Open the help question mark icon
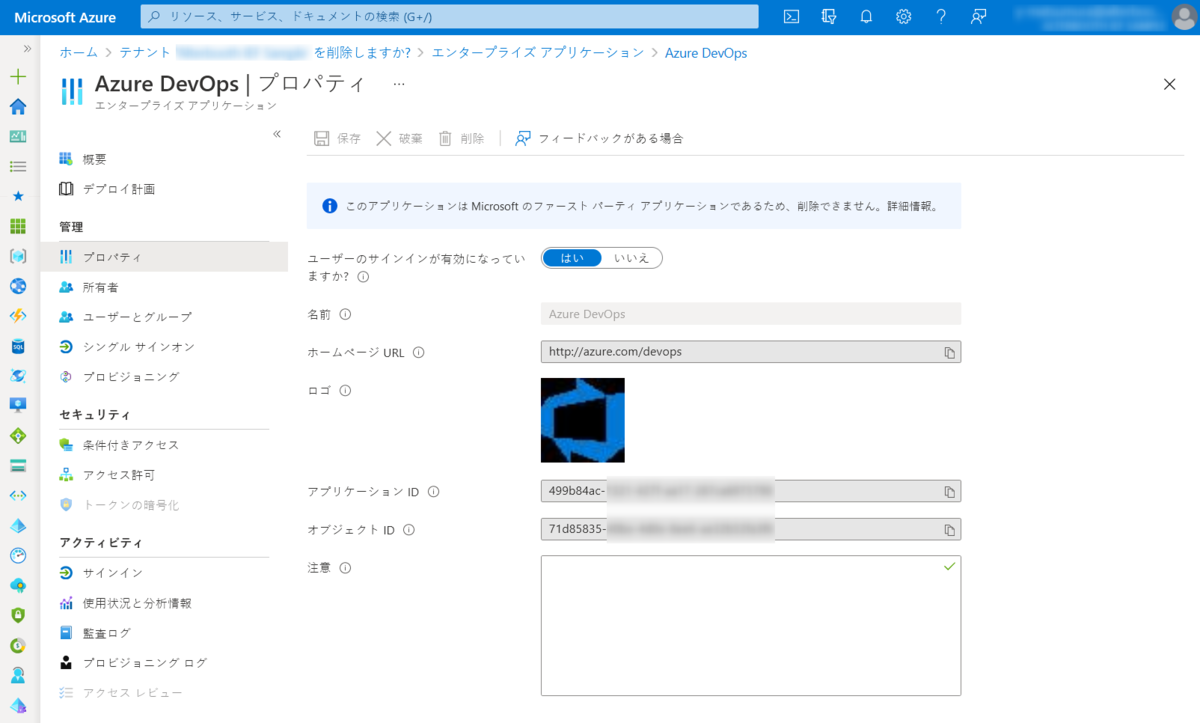This screenshot has width=1200, height=723. [941, 17]
